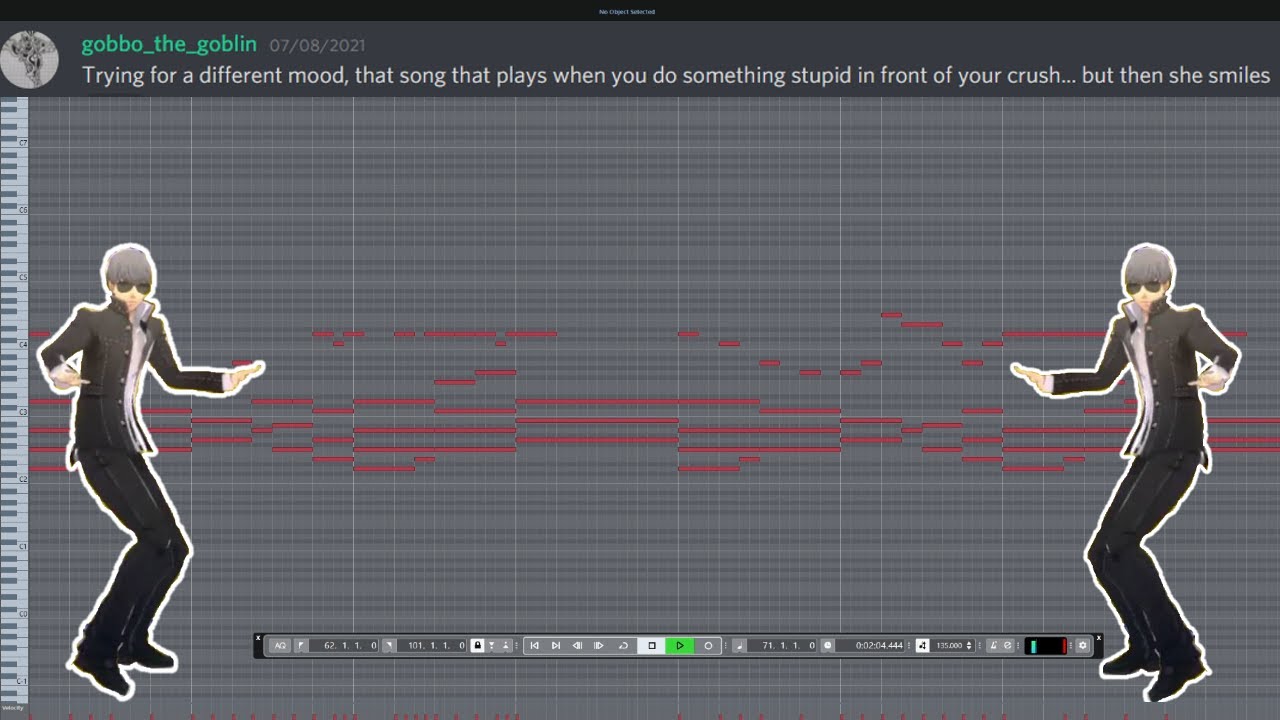Go to previous marker or start
Viewport: 1280px width, 720px height.
tap(534, 645)
